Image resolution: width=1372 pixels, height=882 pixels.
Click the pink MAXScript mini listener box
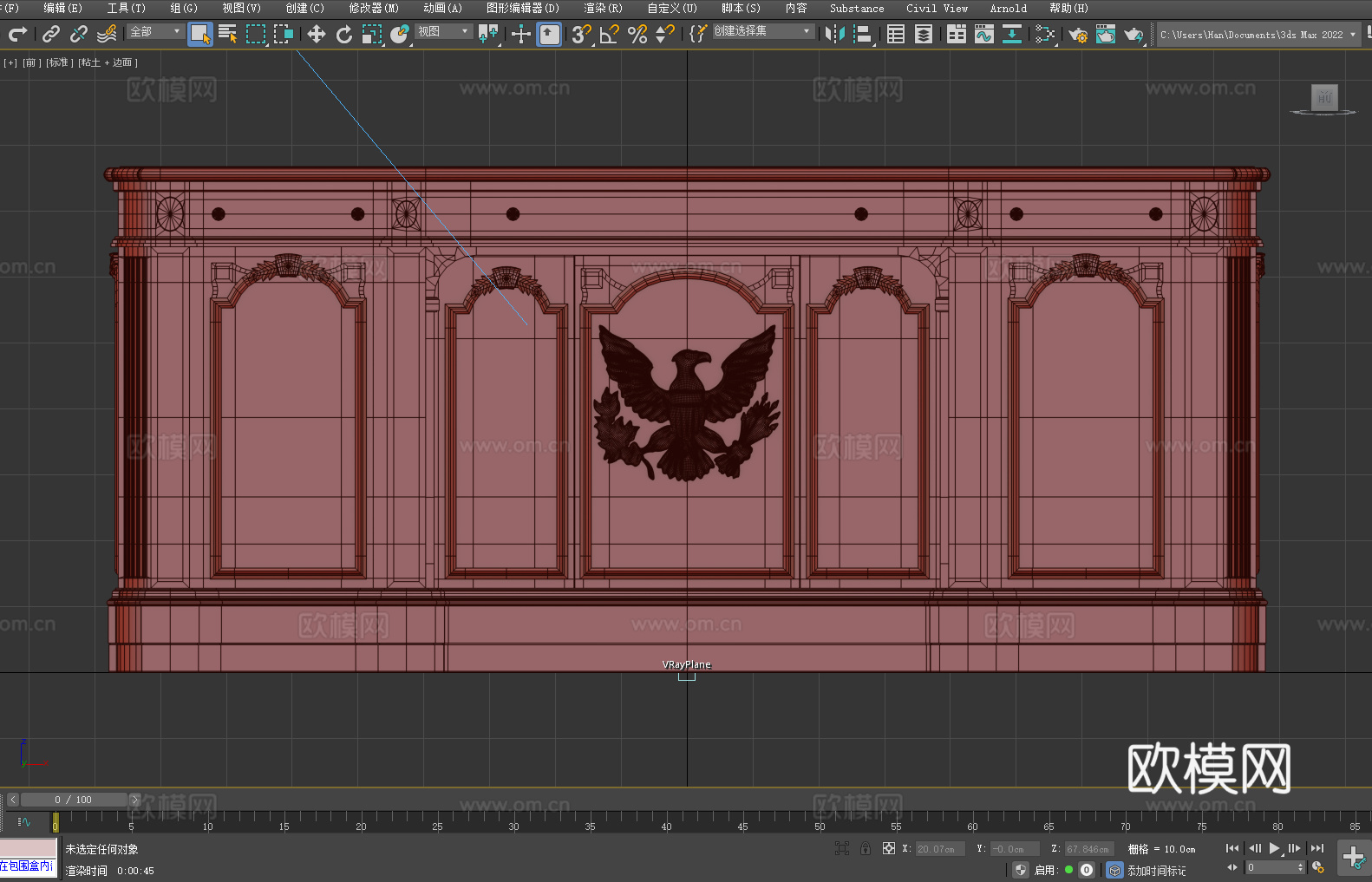29,847
